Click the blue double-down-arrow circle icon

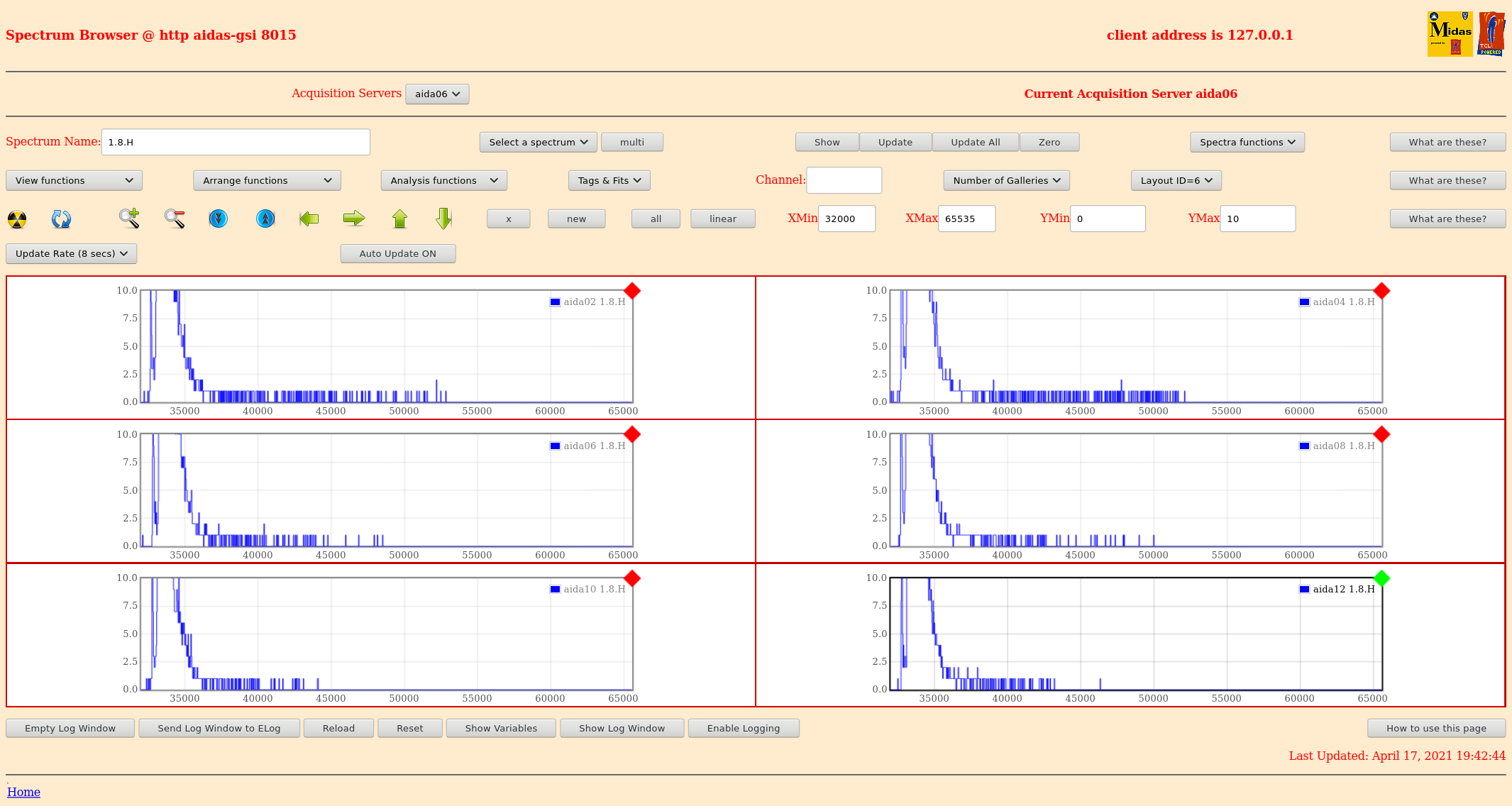(x=219, y=219)
